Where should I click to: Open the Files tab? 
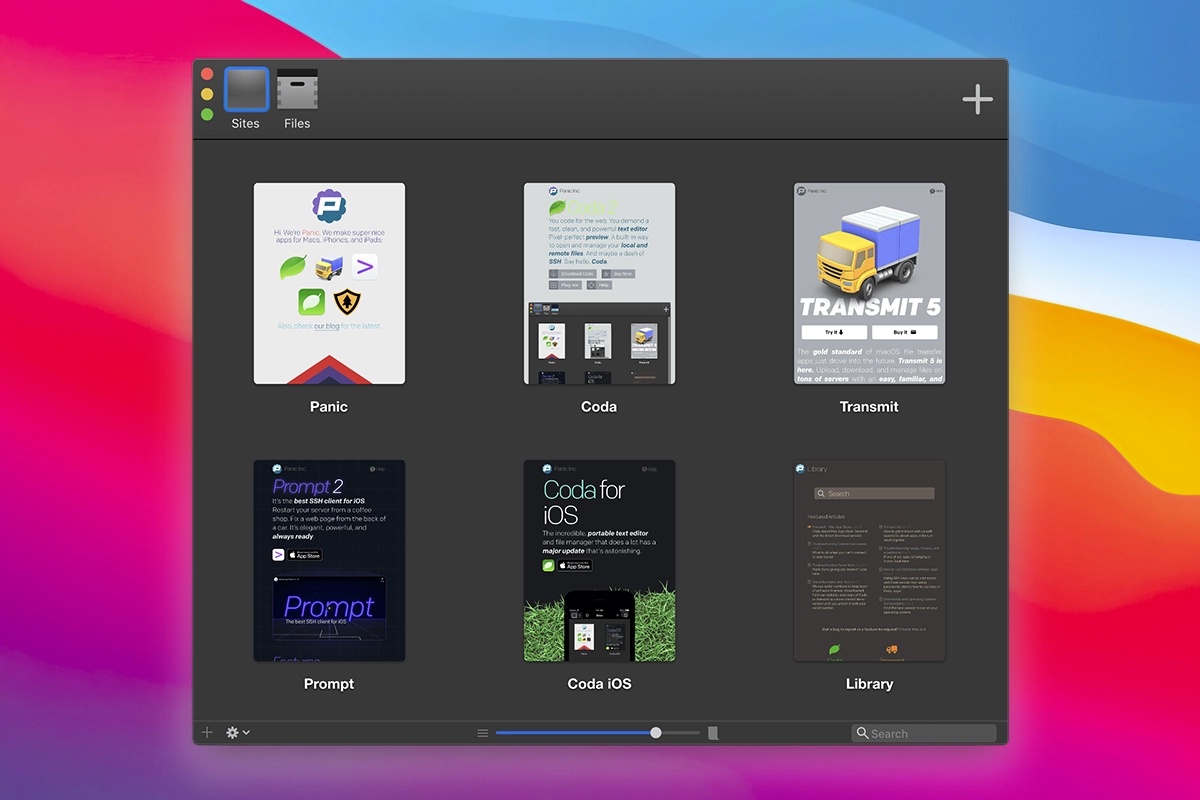pyautogui.click(x=297, y=90)
